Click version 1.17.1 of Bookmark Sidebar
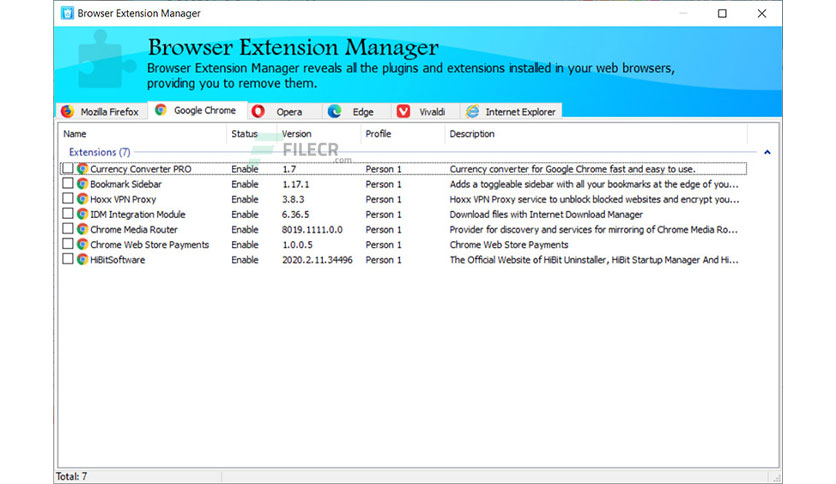The image size is (836, 484). (x=295, y=184)
